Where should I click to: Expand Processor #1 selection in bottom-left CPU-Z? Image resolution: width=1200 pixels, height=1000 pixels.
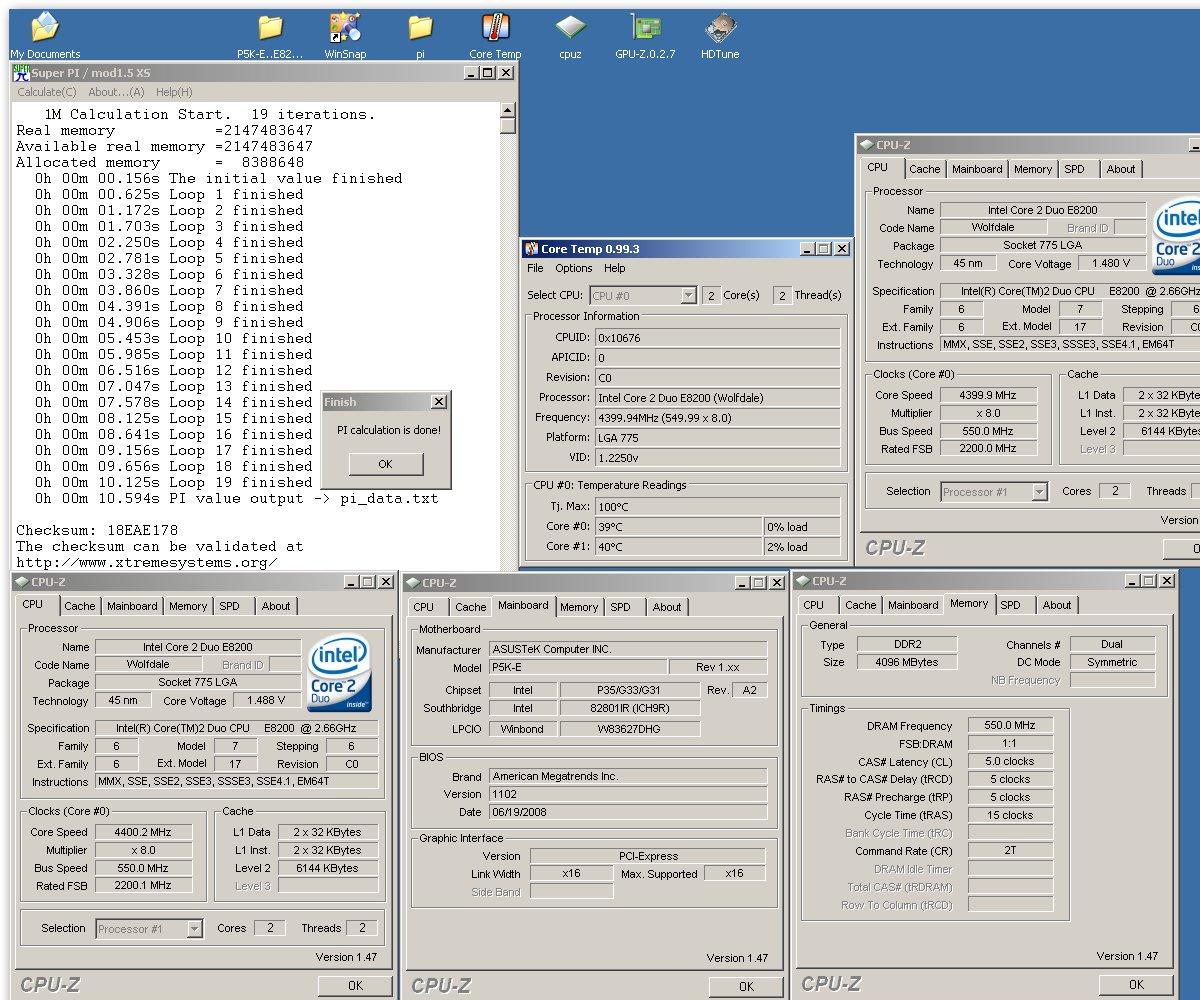pyautogui.click(x=195, y=929)
